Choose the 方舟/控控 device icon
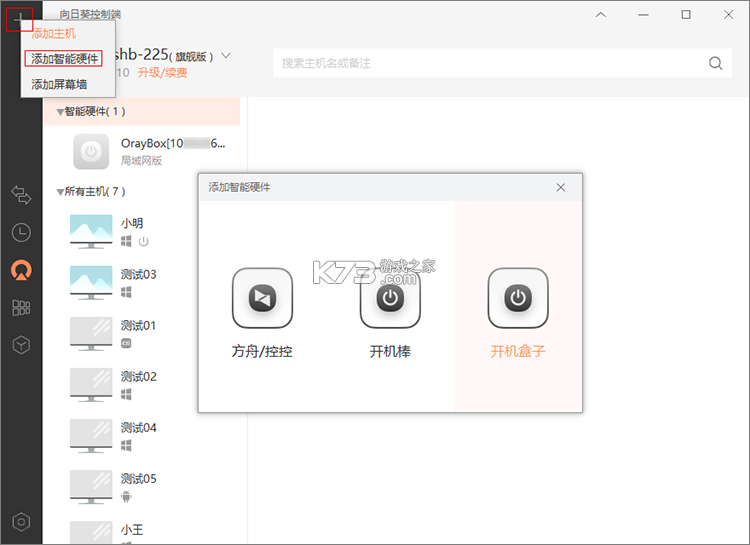 (262, 298)
